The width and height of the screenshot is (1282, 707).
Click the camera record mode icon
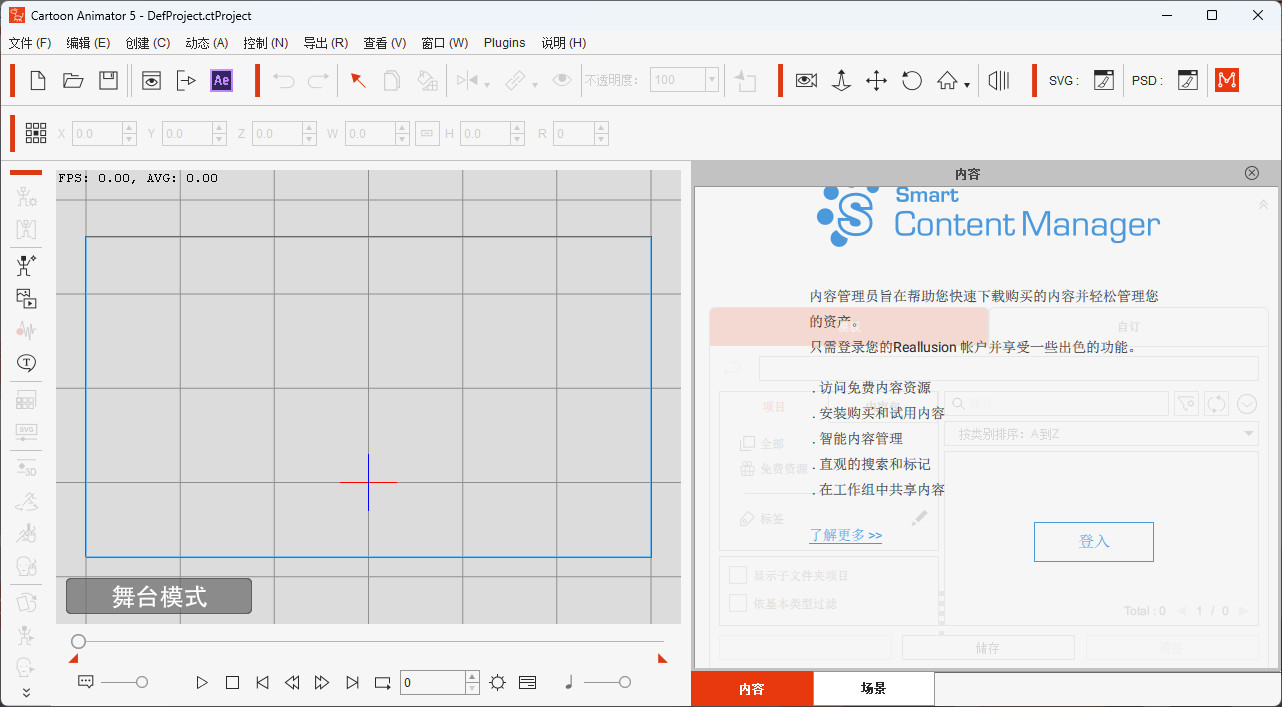coord(806,81)
